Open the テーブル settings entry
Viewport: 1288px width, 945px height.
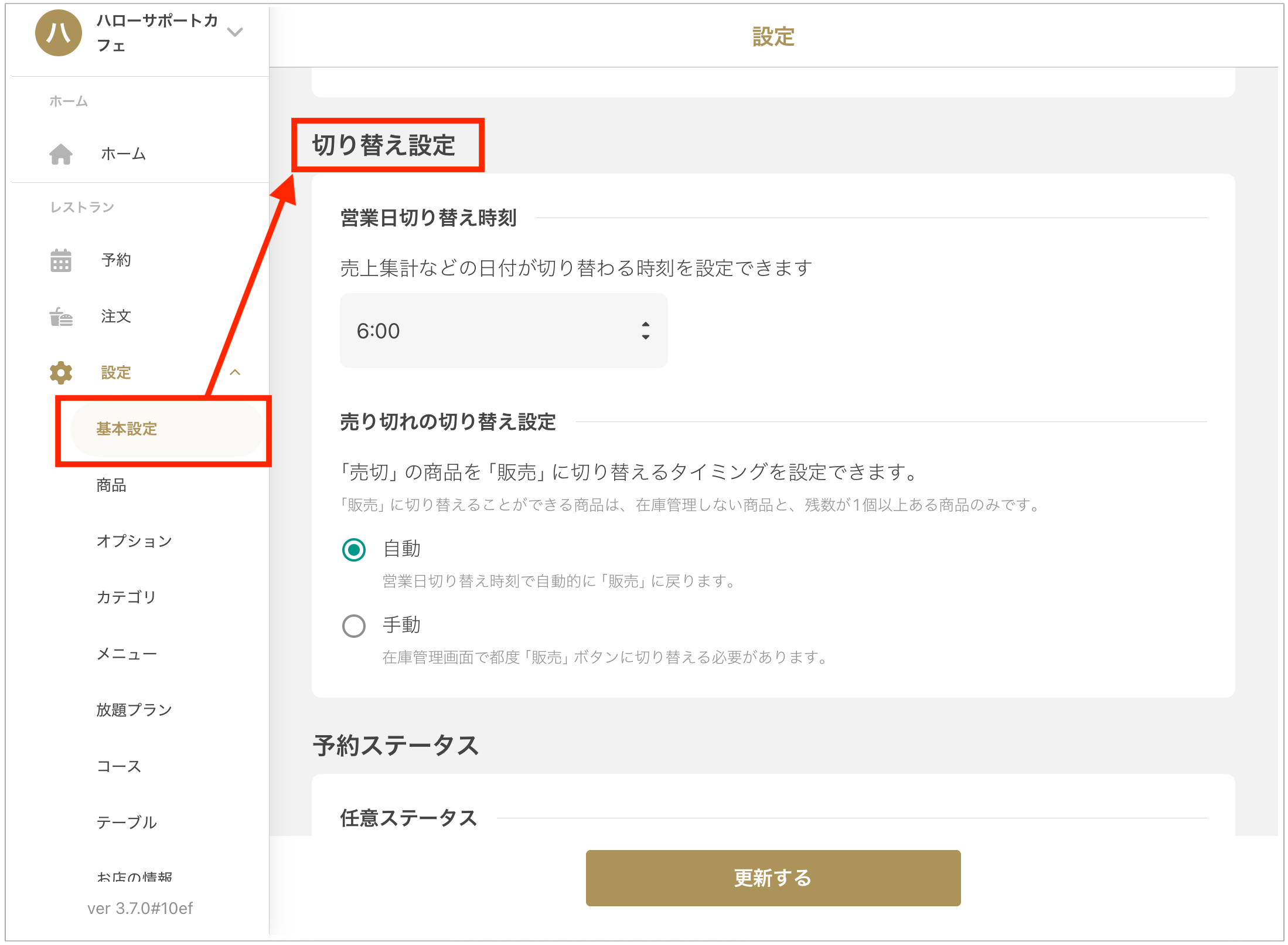coord(127,822)
